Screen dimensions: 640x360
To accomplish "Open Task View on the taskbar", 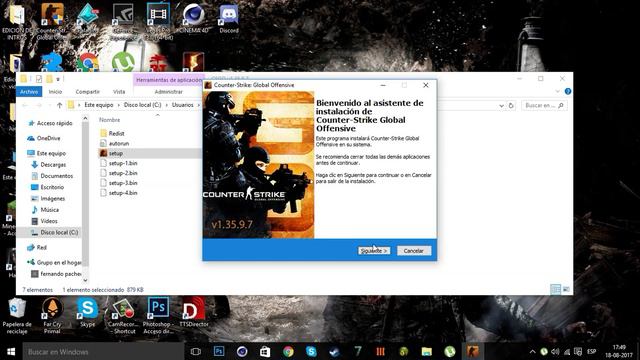I will click(196, 351).
